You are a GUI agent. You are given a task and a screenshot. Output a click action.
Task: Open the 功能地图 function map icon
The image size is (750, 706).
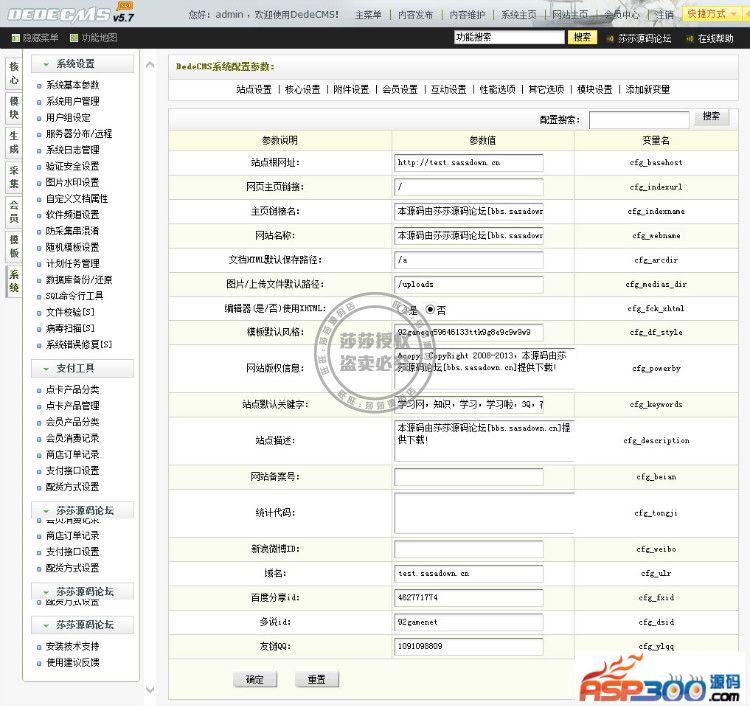click(x=74, y=38)
